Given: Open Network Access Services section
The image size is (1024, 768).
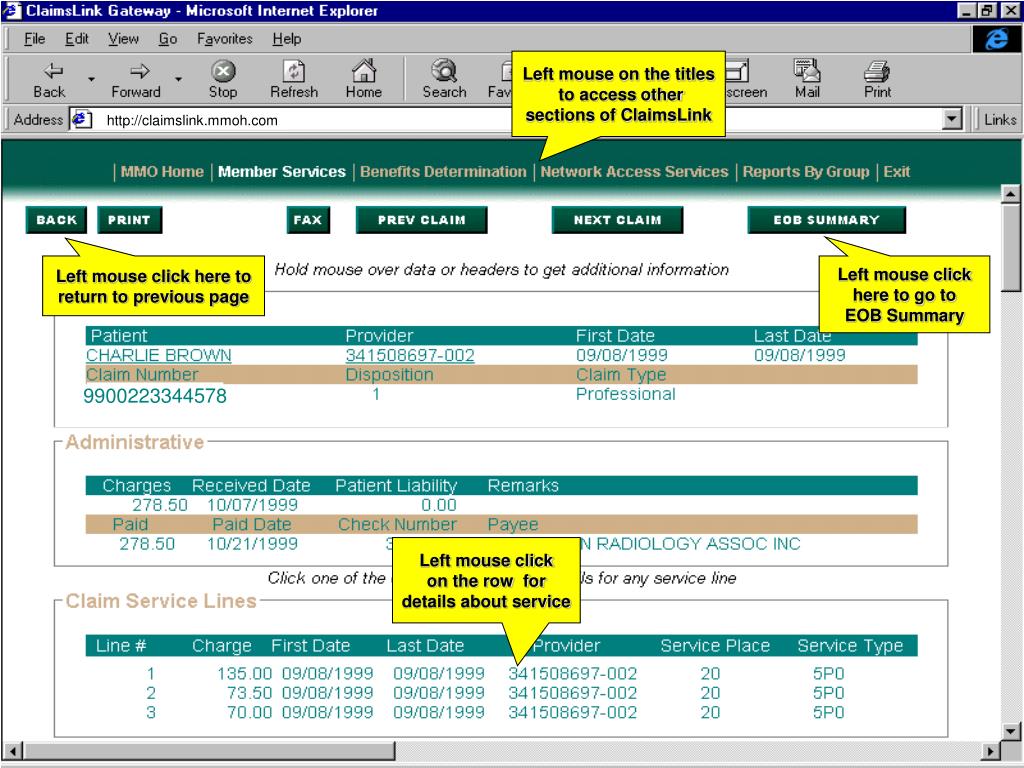Looking at the screenshot, I should point(634,172).
